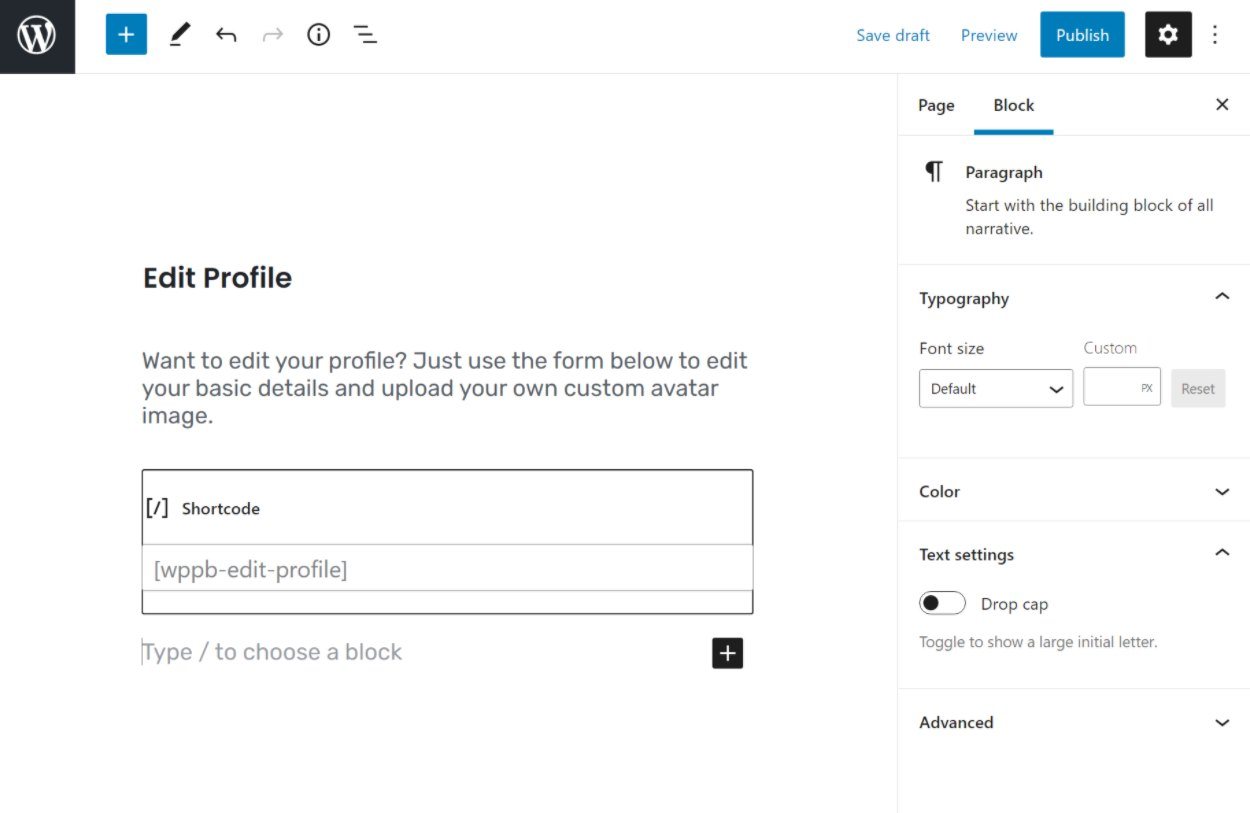Screen dimensions: 1250x813
Task: Switch to the Block tab
Action: point(1013,105)
